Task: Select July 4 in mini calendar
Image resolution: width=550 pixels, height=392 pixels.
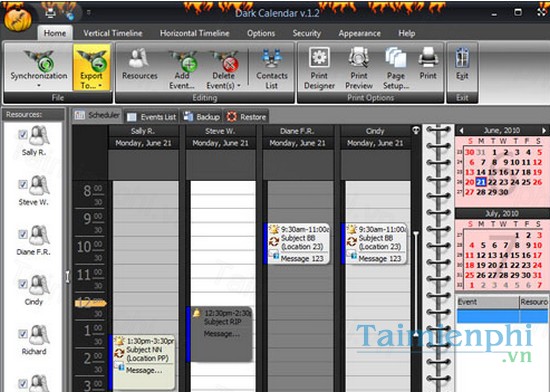Action: point(471,245)
